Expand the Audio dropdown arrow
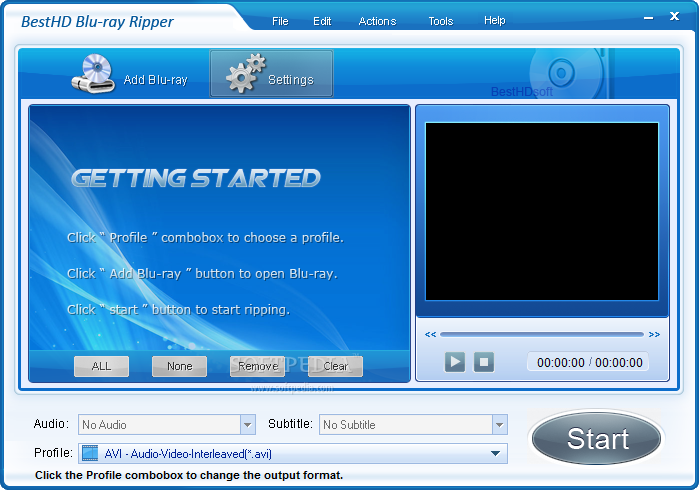The height and width of the screenshot is (490, 699). [x=247, y=424]
